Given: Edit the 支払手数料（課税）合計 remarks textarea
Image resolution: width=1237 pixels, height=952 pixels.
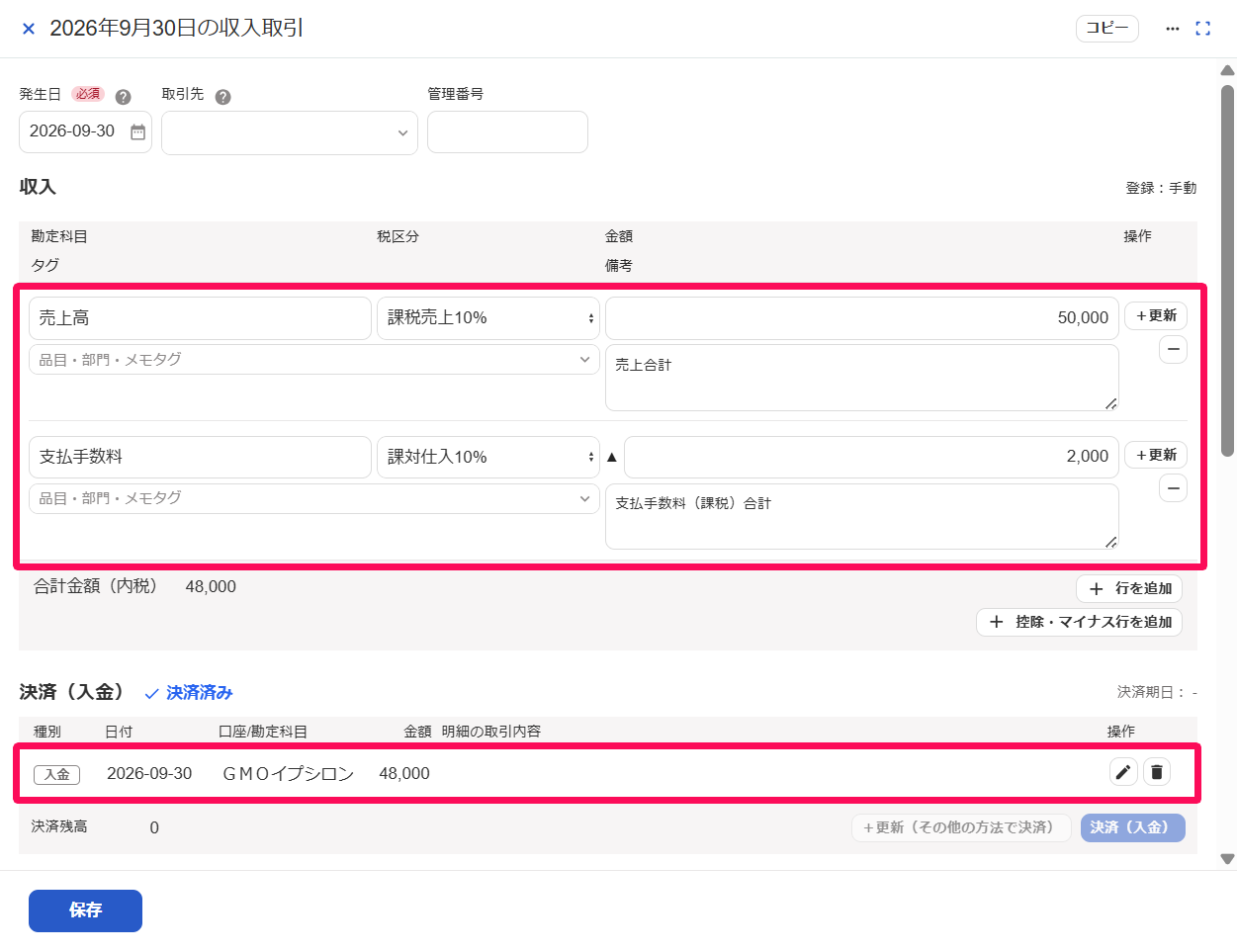Looking at the screenshot, I should click(x=862, y=516).
